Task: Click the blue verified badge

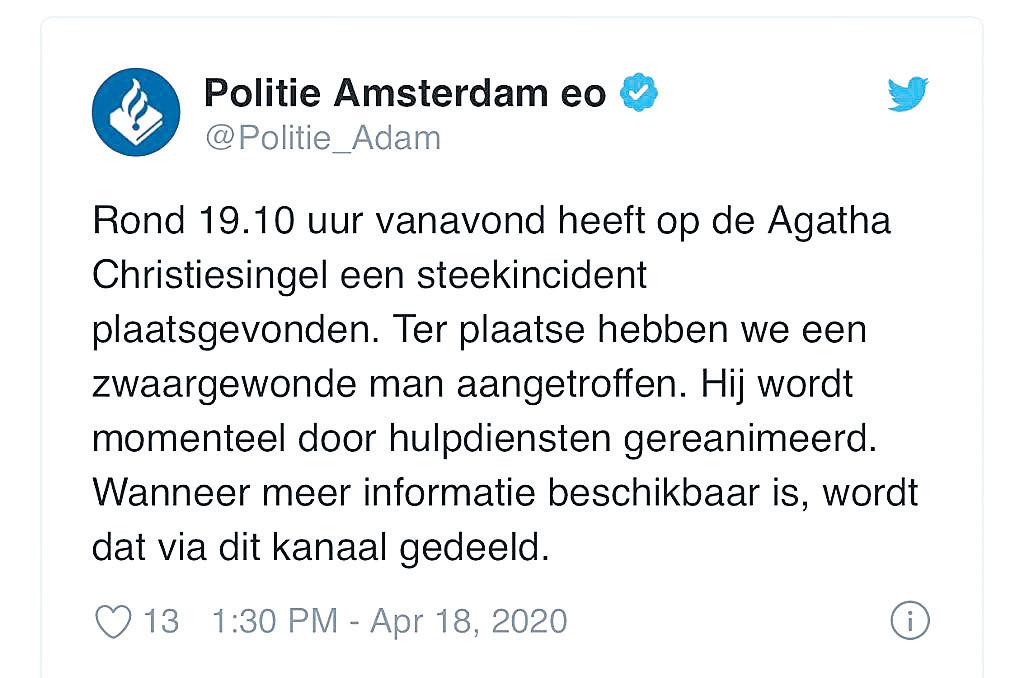Action: click(639, 93)
